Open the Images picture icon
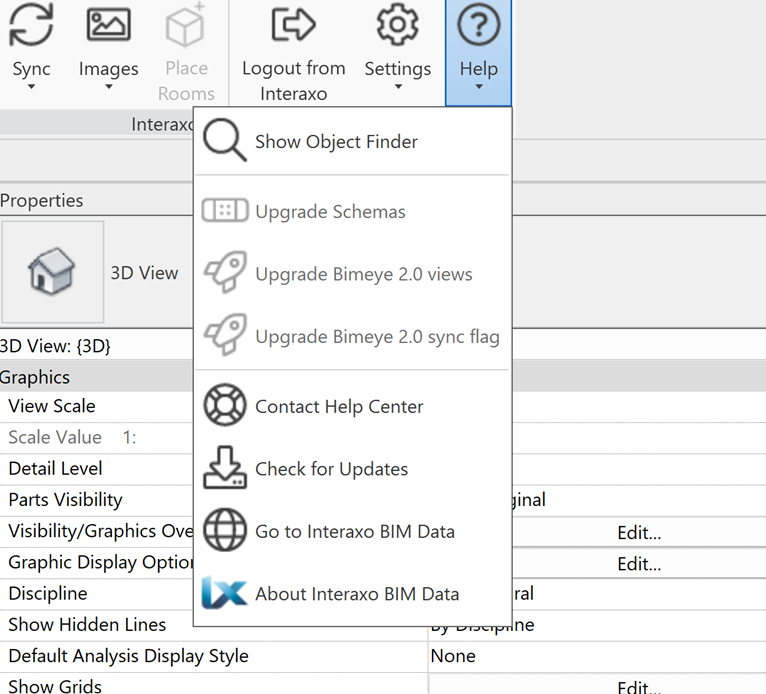 pyautogui.click(x=108, y=24)
